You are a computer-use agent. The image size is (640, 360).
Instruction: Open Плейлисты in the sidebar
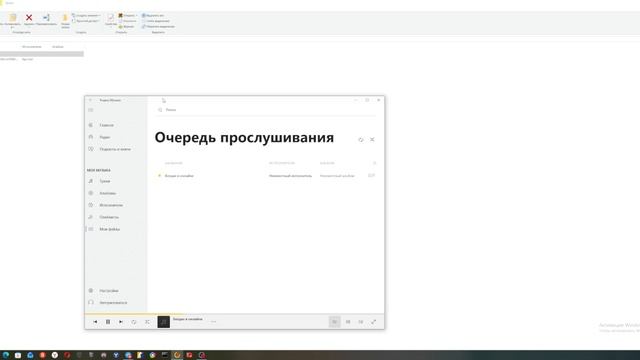click(x=109, y=217)
